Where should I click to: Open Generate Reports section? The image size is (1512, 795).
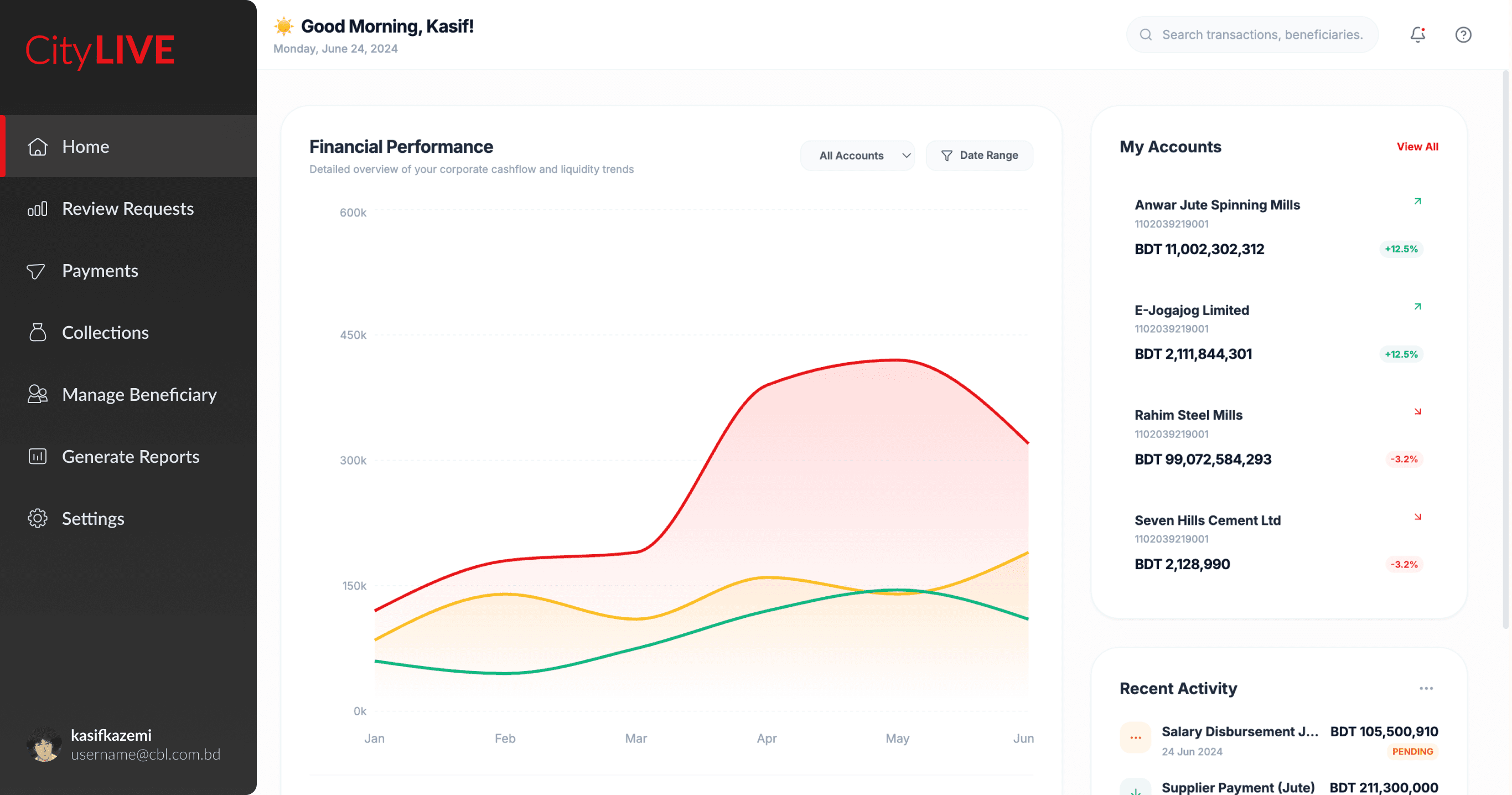point(130,457)
